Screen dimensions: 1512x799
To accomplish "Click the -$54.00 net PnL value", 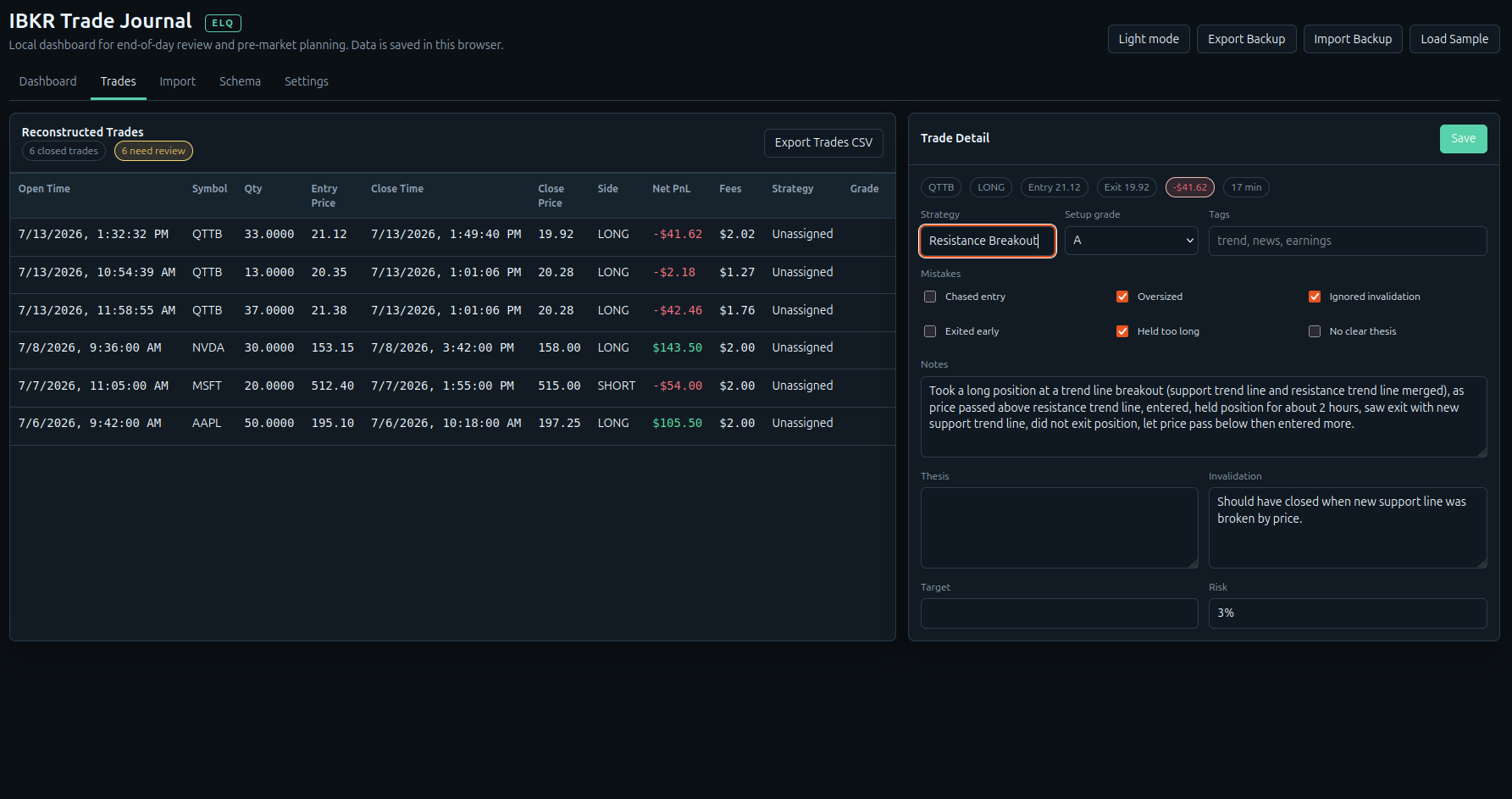I will point(677,386).
